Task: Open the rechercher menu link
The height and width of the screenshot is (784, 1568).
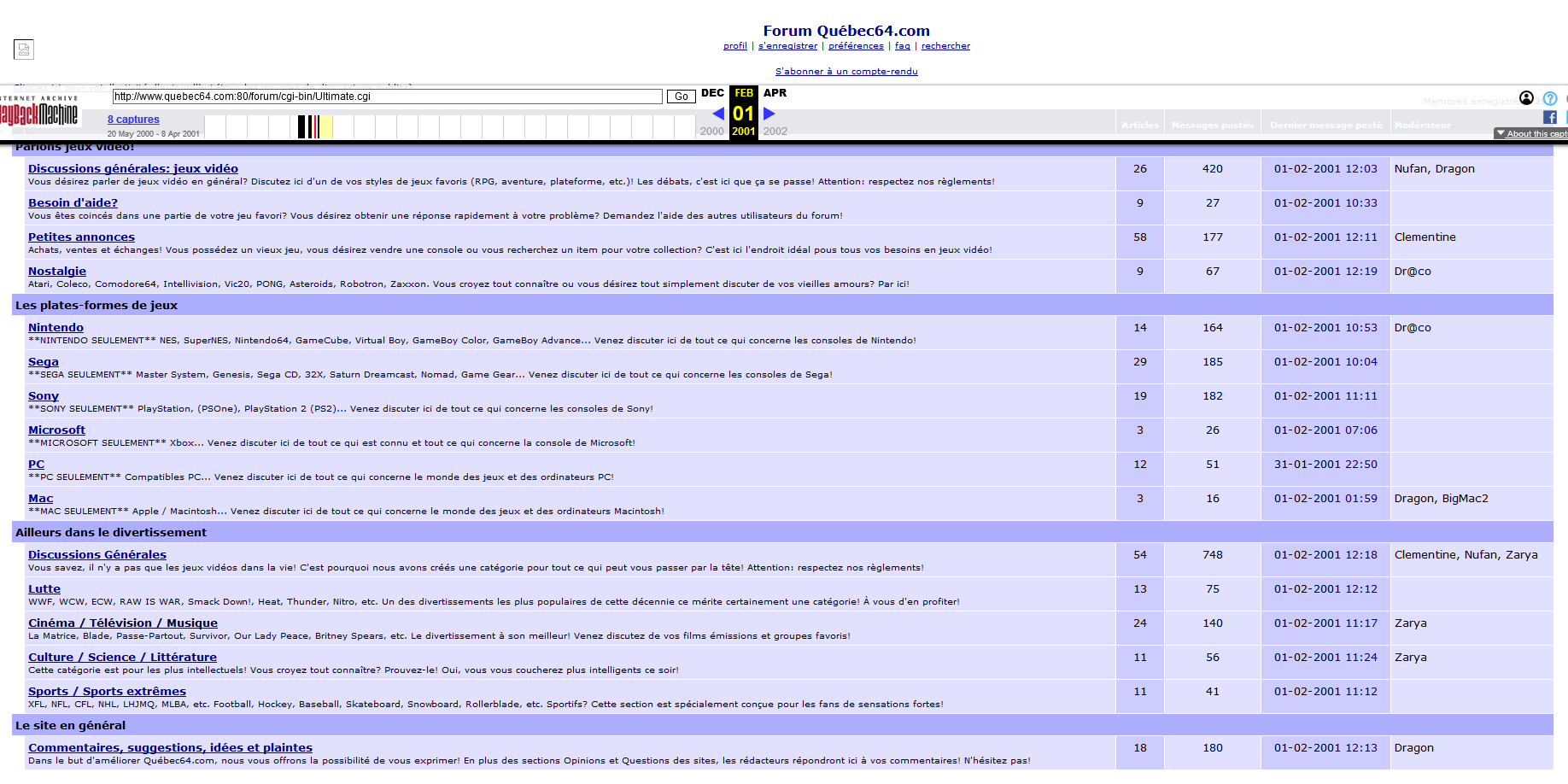Action: coord(945,46)
